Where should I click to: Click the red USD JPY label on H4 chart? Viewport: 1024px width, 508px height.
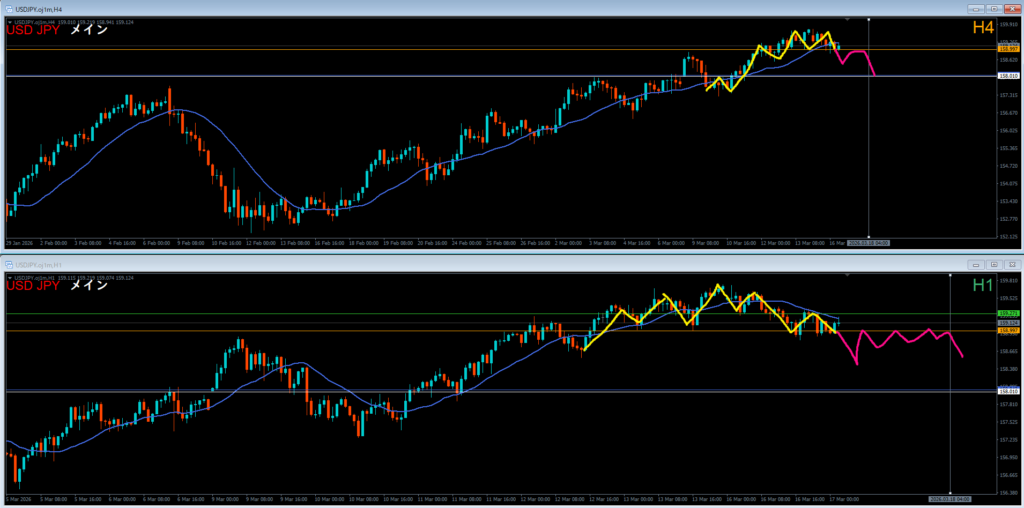click(x=33, y=30)
